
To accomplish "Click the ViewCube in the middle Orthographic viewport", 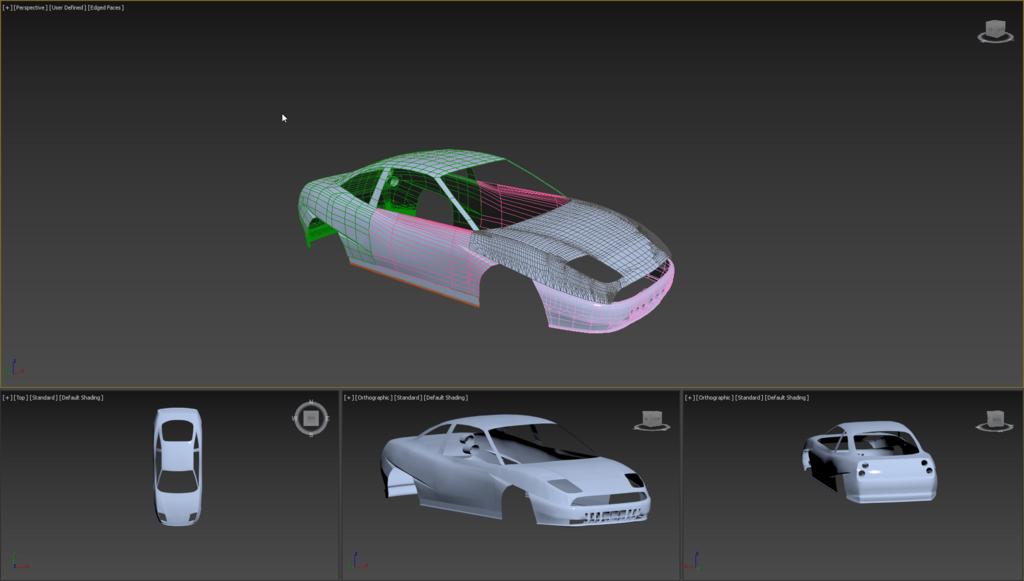I will [652, 421].
